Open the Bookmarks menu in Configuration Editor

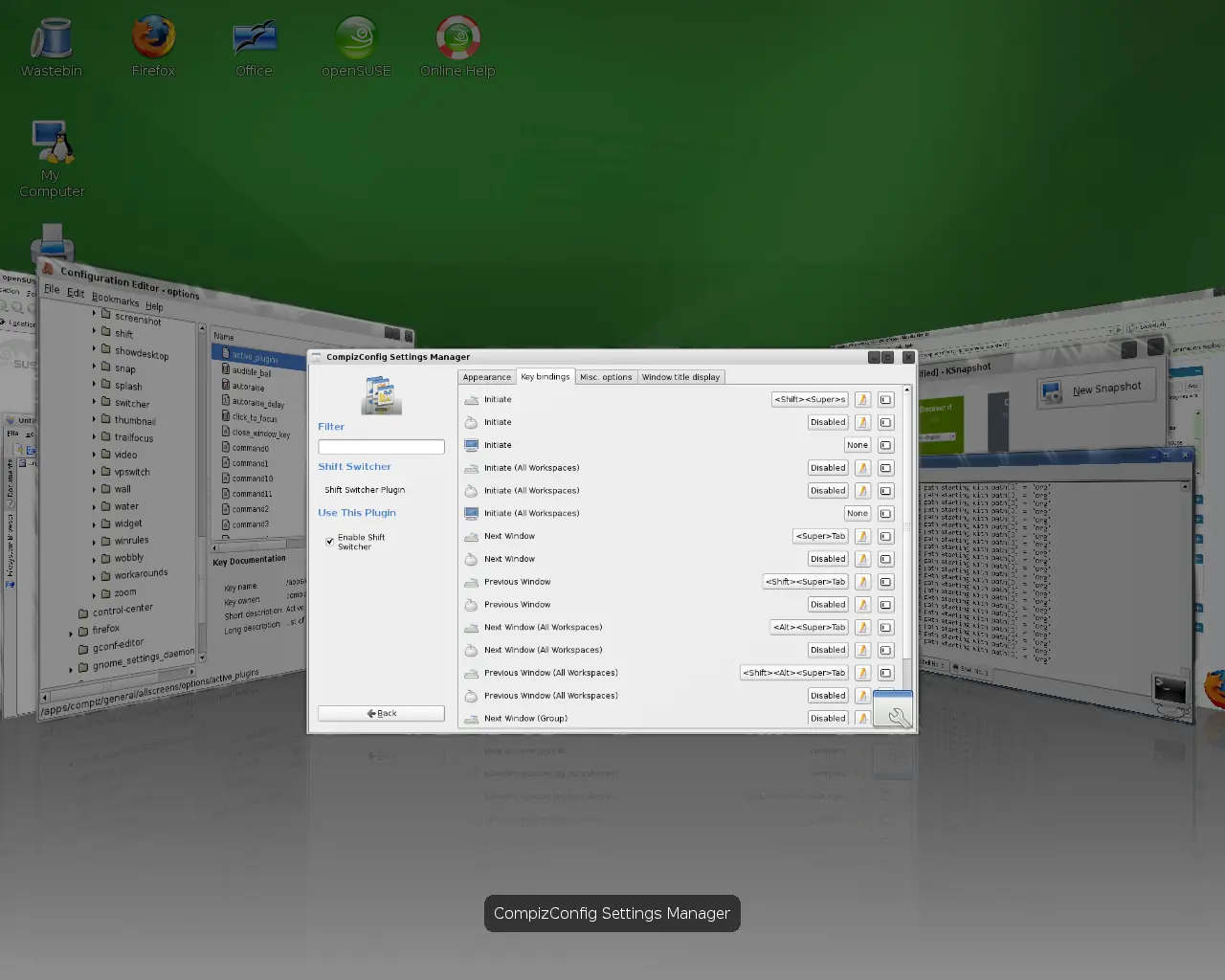pyautogui.click(x=115, y=299)
